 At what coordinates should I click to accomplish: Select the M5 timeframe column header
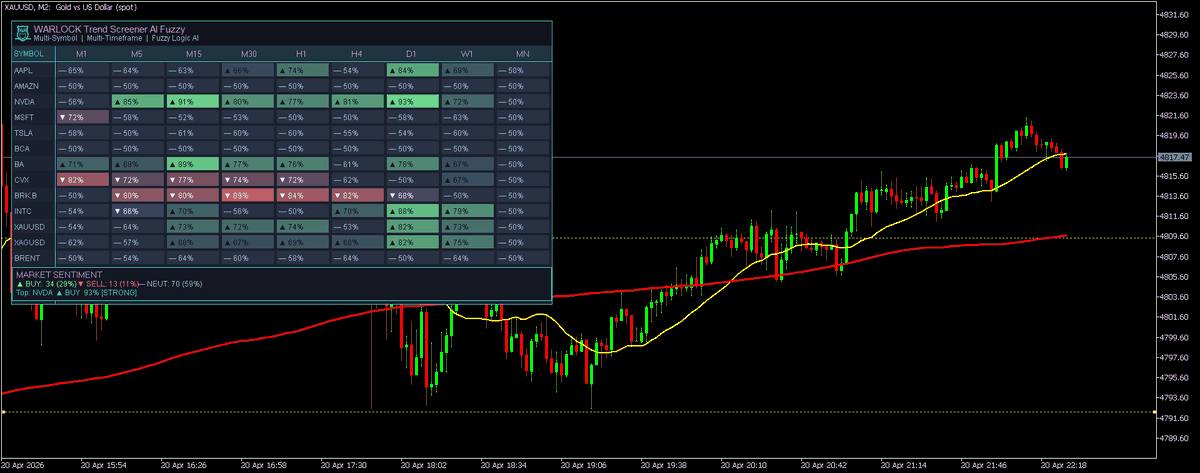pyautogui.click(x=137, y=53)
